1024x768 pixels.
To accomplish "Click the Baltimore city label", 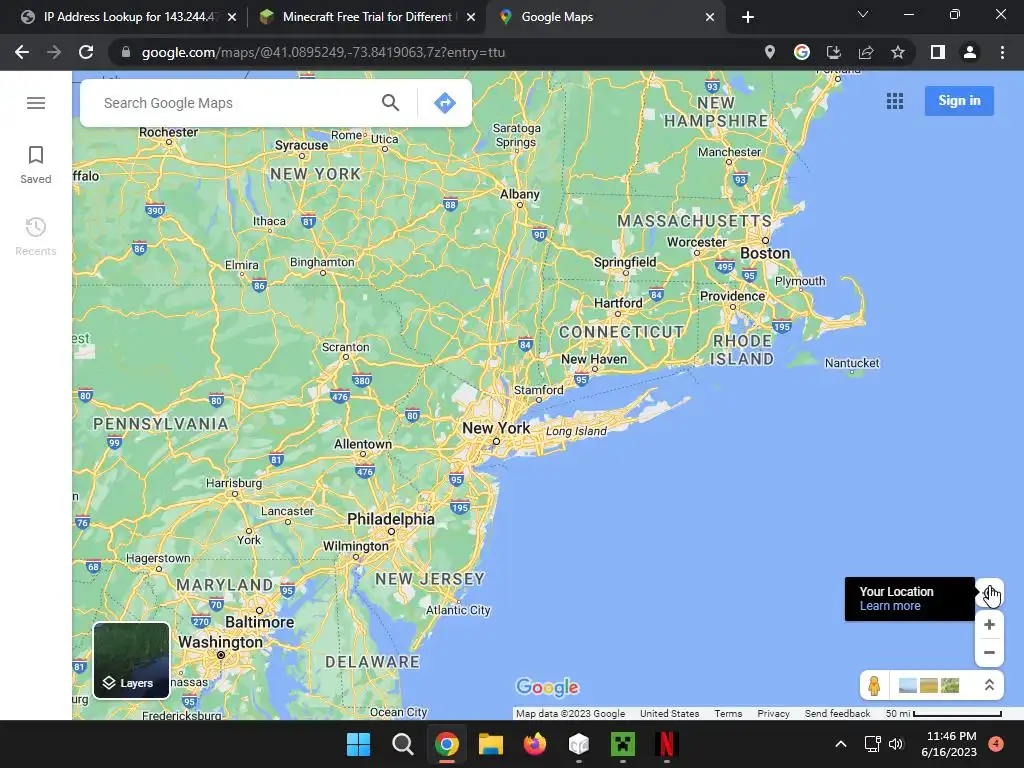I will pos(259,622).
